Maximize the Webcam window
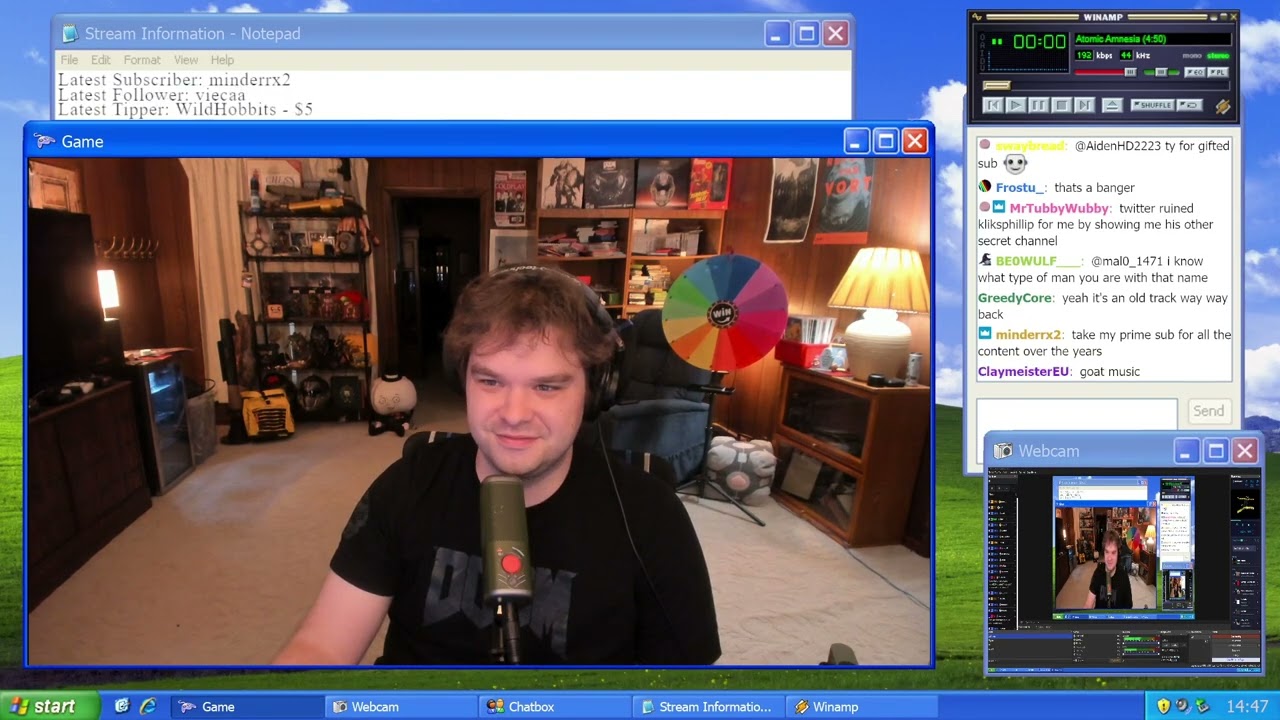 tap(1215, 451)
